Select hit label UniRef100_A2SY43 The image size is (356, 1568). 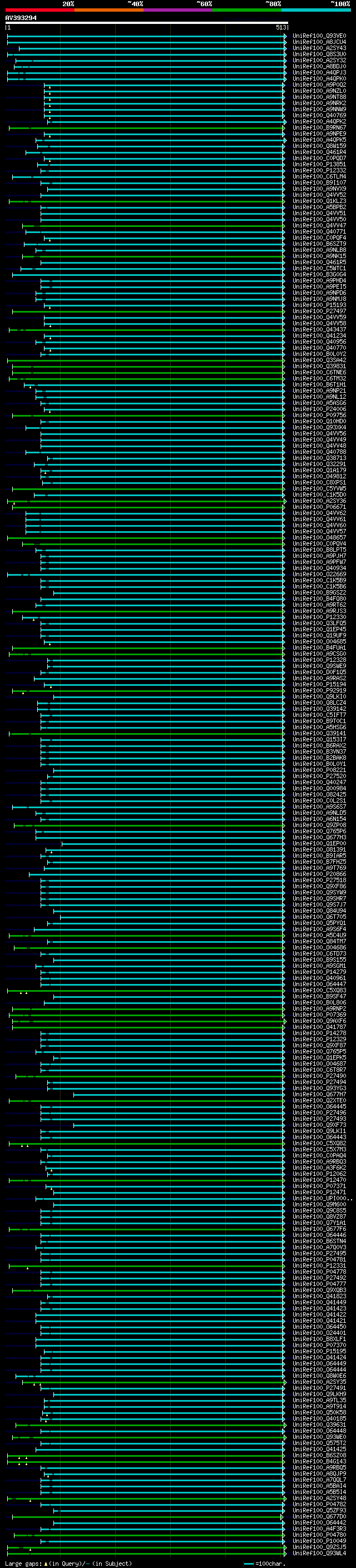pos(319,48)
